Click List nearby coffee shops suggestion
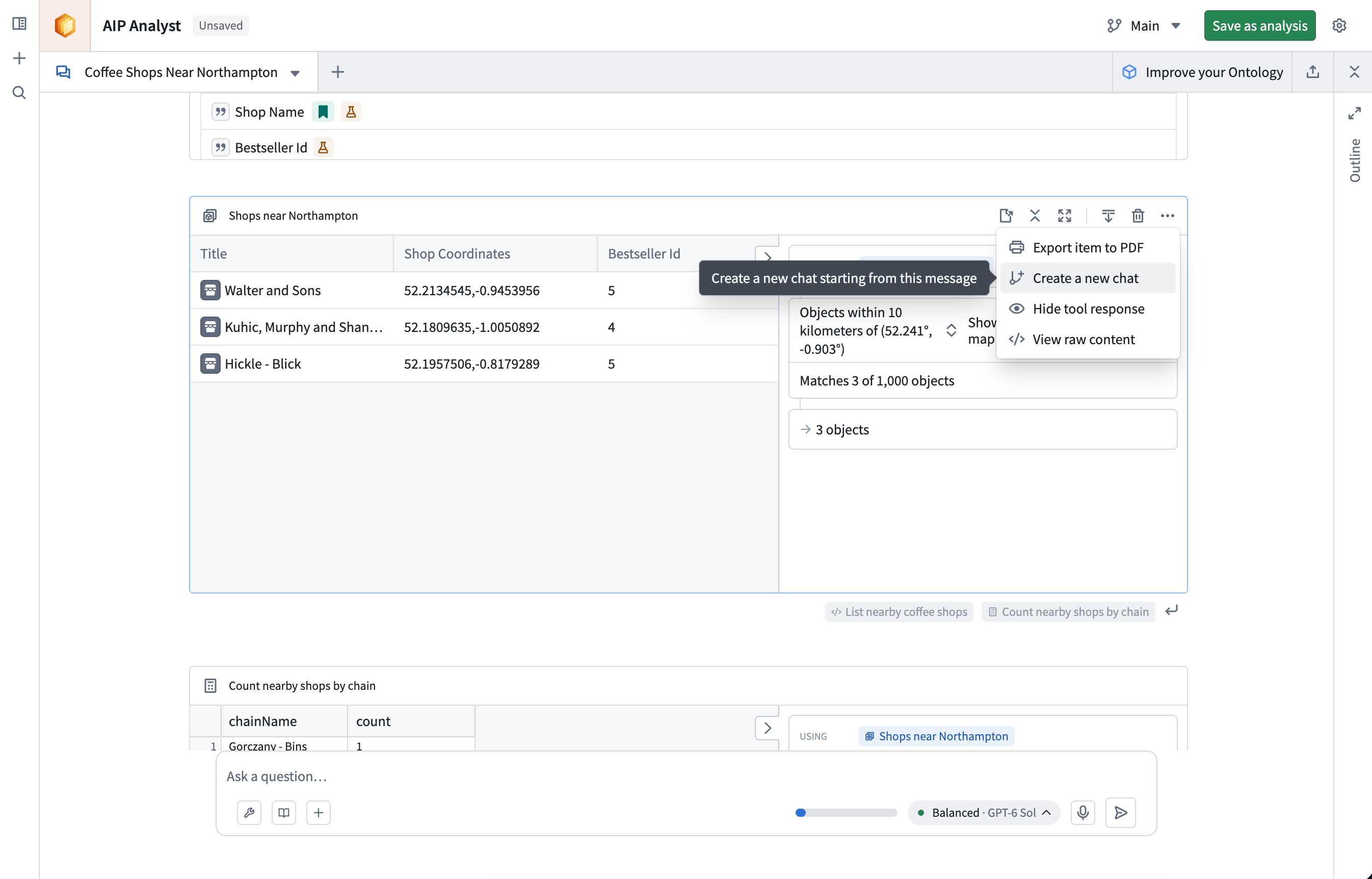Screen dimensions: 1372x879 899,612
